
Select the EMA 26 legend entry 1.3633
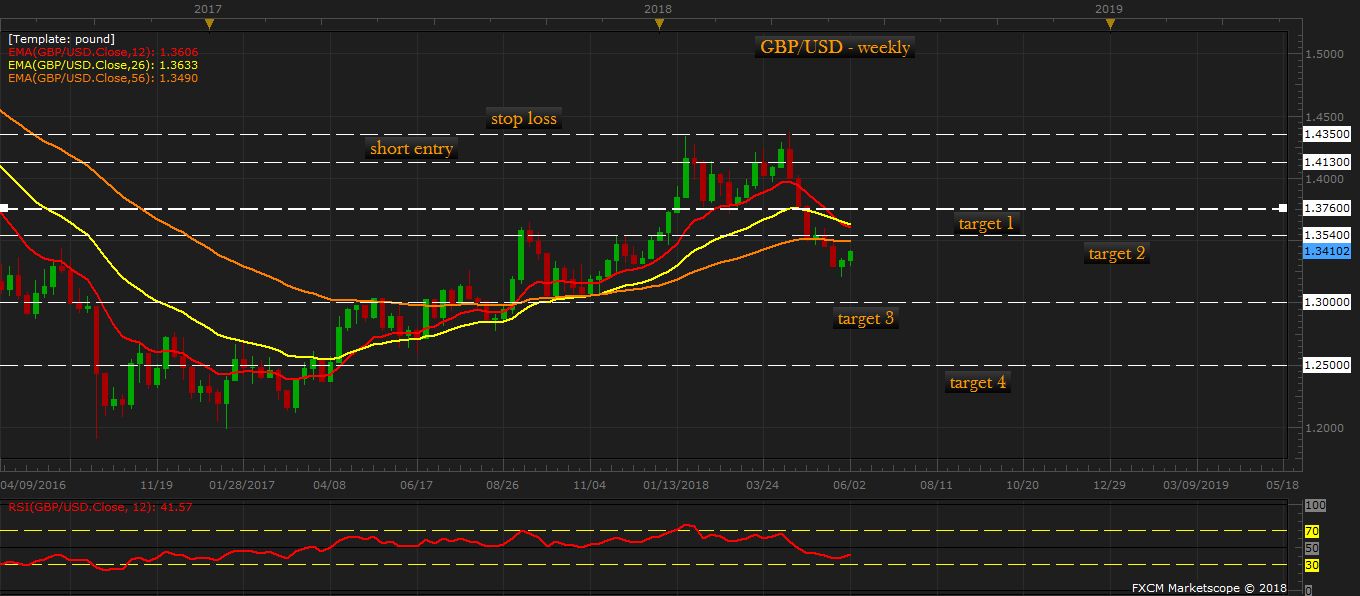point(103,65)
